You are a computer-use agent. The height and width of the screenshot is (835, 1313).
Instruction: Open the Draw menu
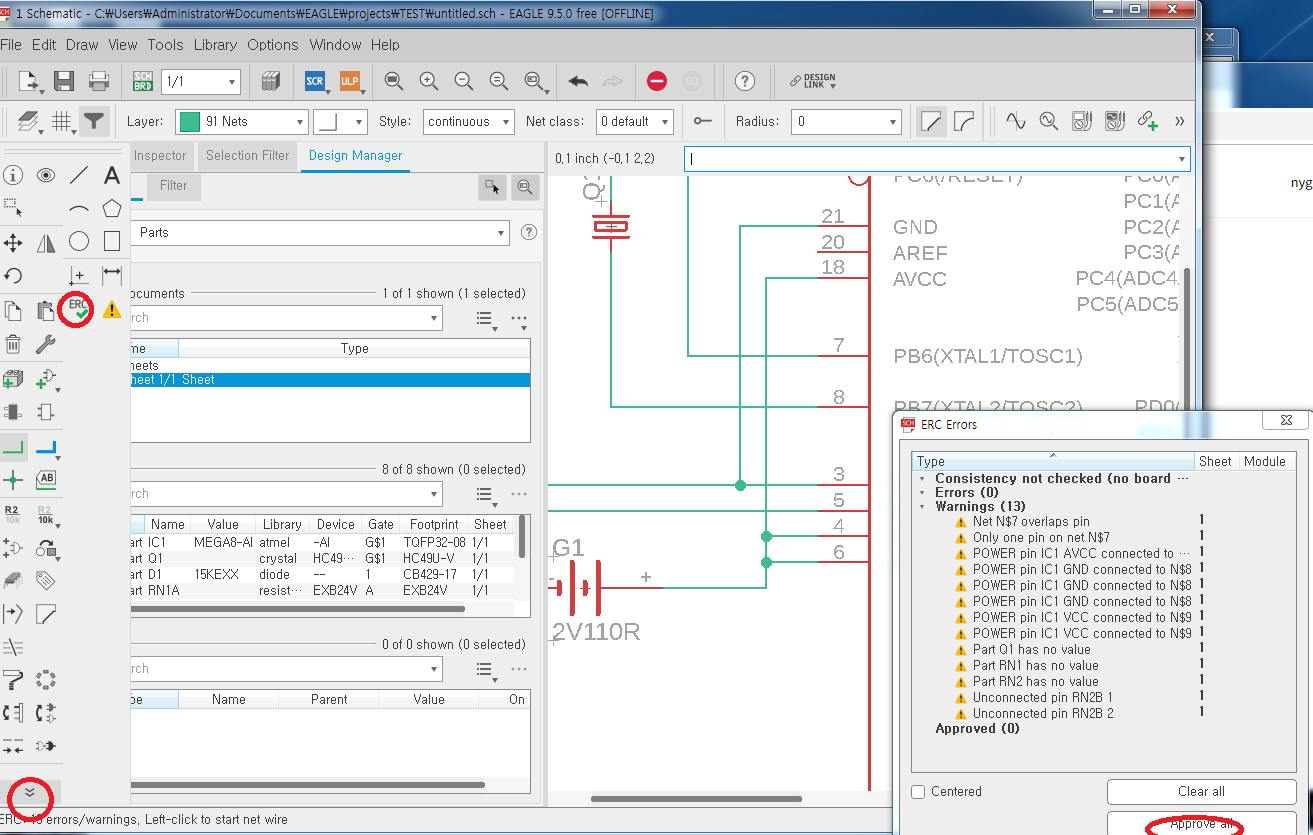82,45
